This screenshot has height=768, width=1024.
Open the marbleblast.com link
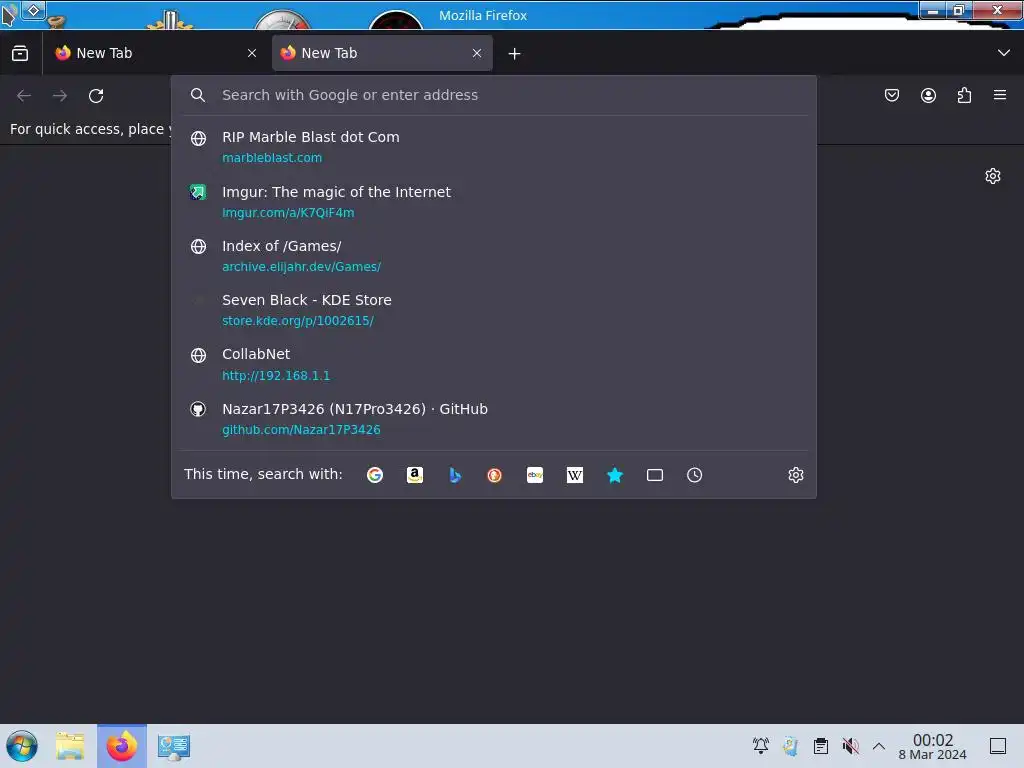click(272, 158)
